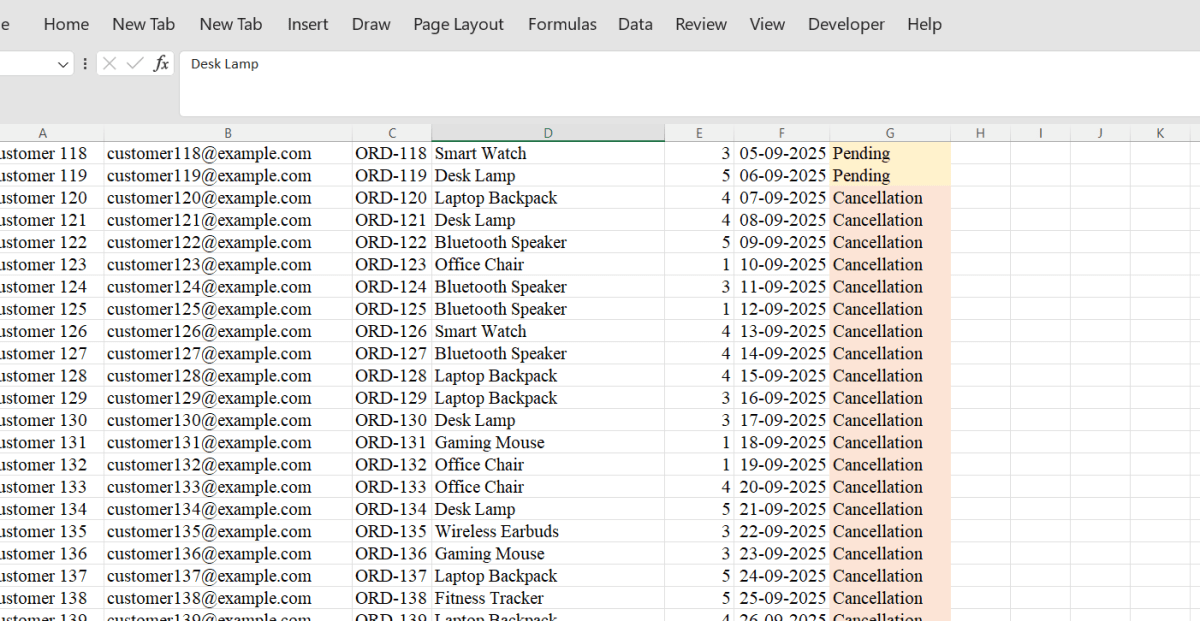Click the ORD-133 order ID cell
The width and height of the screenshot is (1200, 621).
pyautogui.click(x=392, y=487)
